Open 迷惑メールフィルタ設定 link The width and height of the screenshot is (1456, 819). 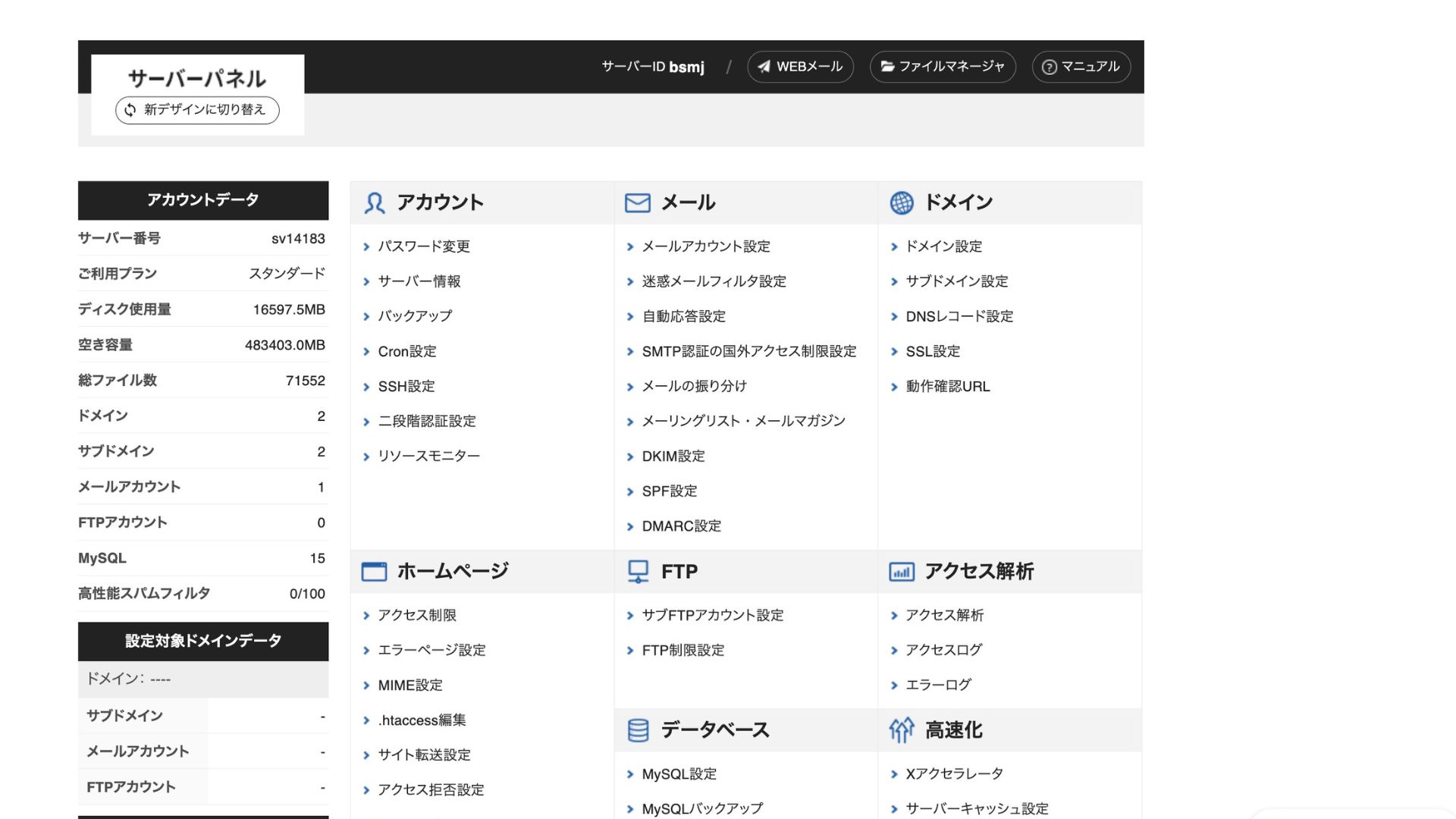point(714,281)
